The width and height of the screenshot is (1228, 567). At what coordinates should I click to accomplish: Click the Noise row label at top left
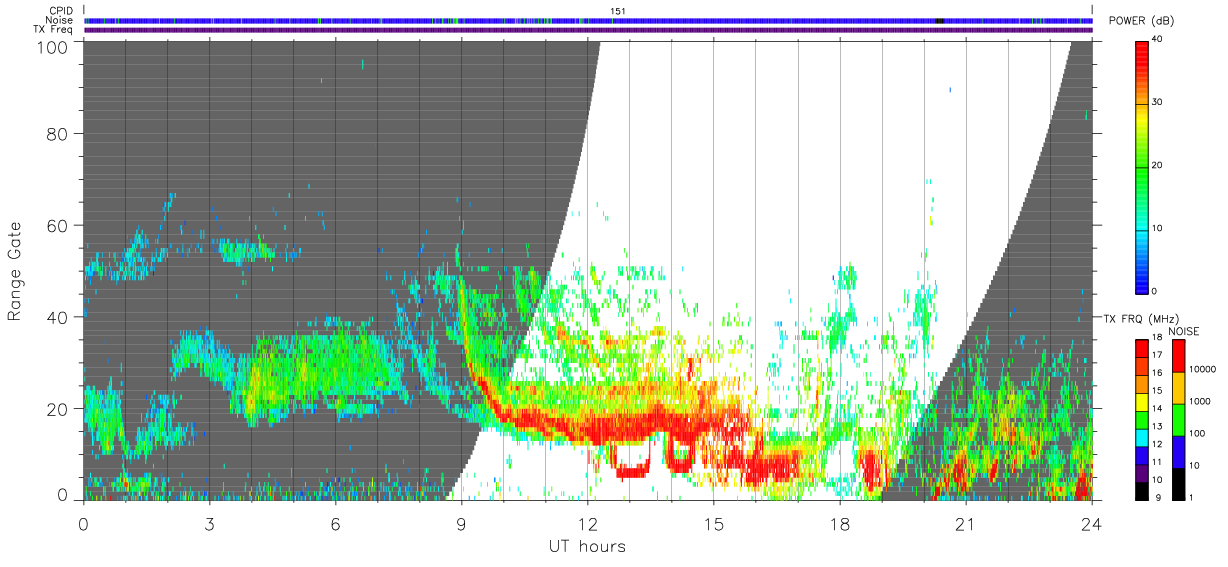[x=59, y=20]
